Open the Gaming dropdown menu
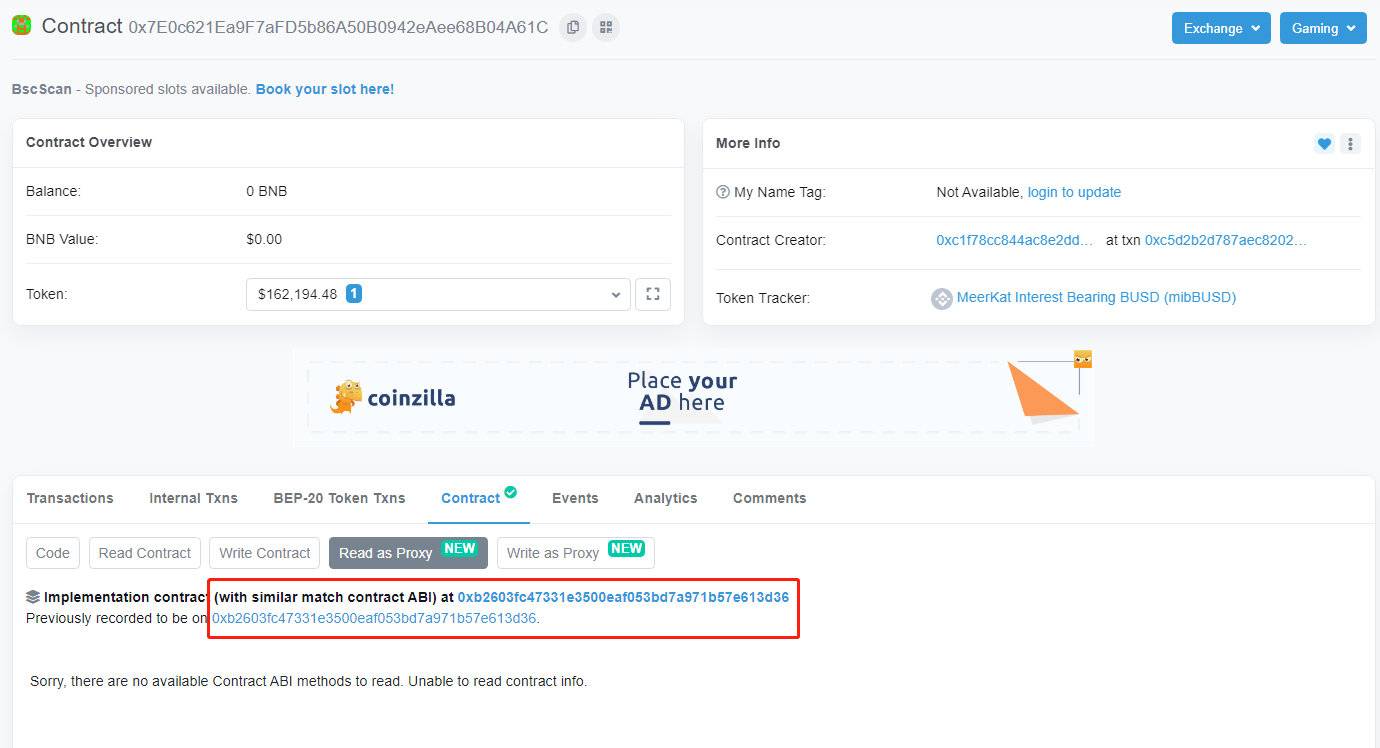1380x748 pixels. point(1323,28)
